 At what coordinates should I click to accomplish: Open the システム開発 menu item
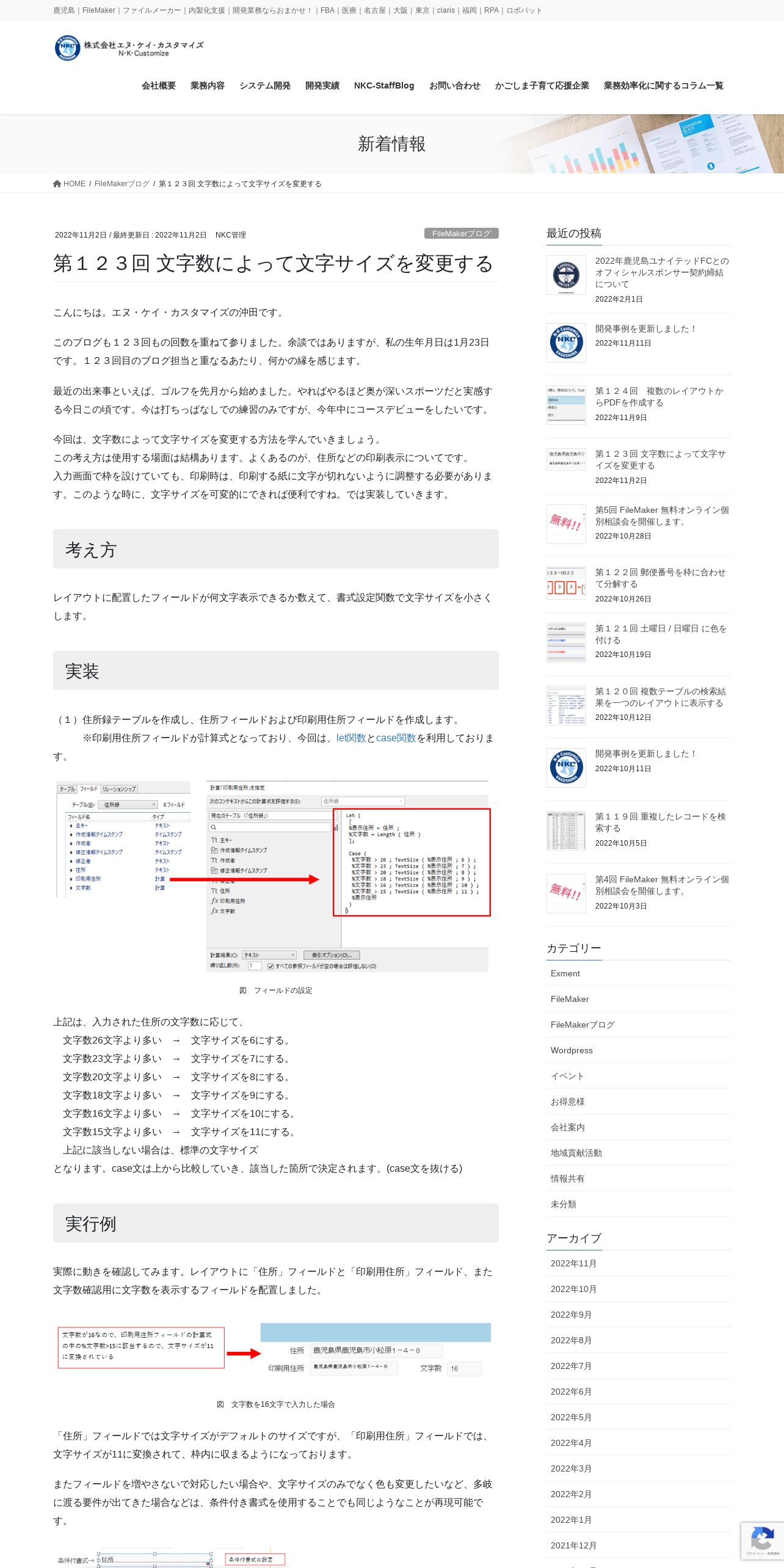point(265,85)
